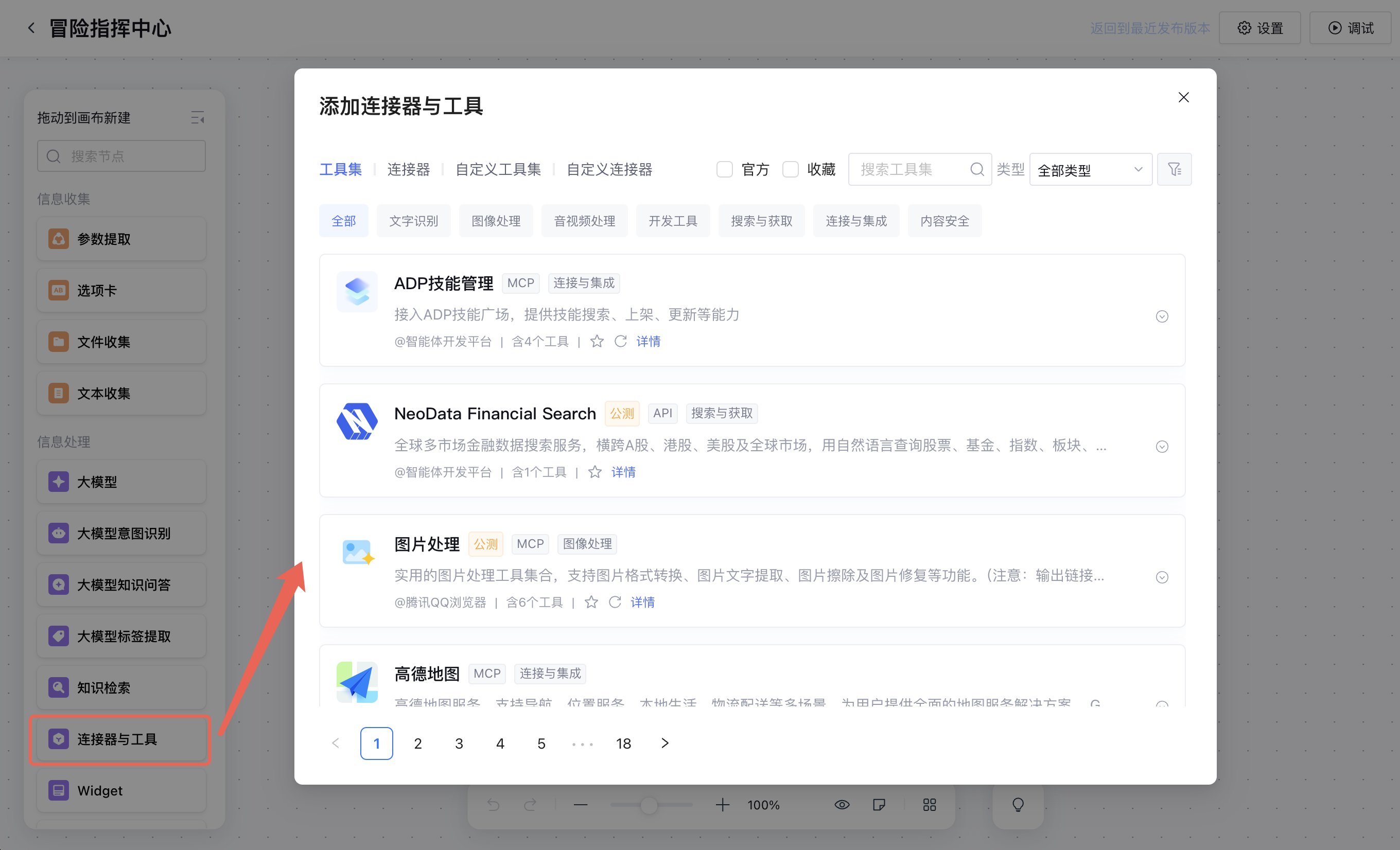This screenshot has width=1400, height=850.
Task: Click the 图片处理 picture icon
Action: pos(357,552)
